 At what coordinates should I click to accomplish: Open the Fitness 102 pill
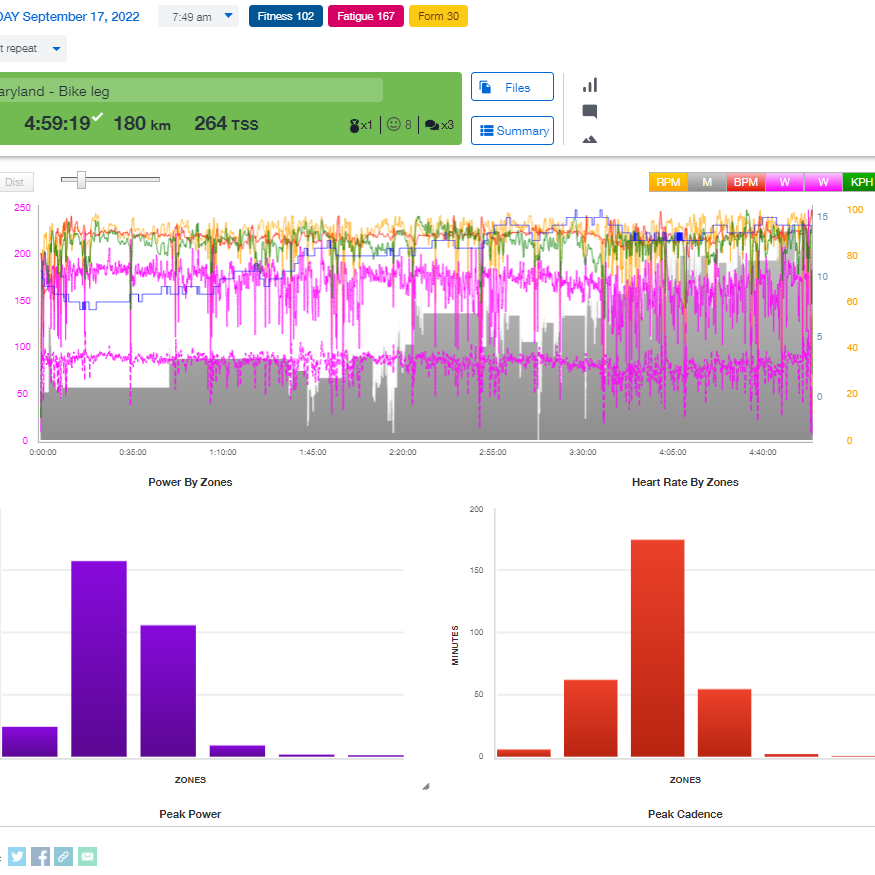[x=285, y=16]
